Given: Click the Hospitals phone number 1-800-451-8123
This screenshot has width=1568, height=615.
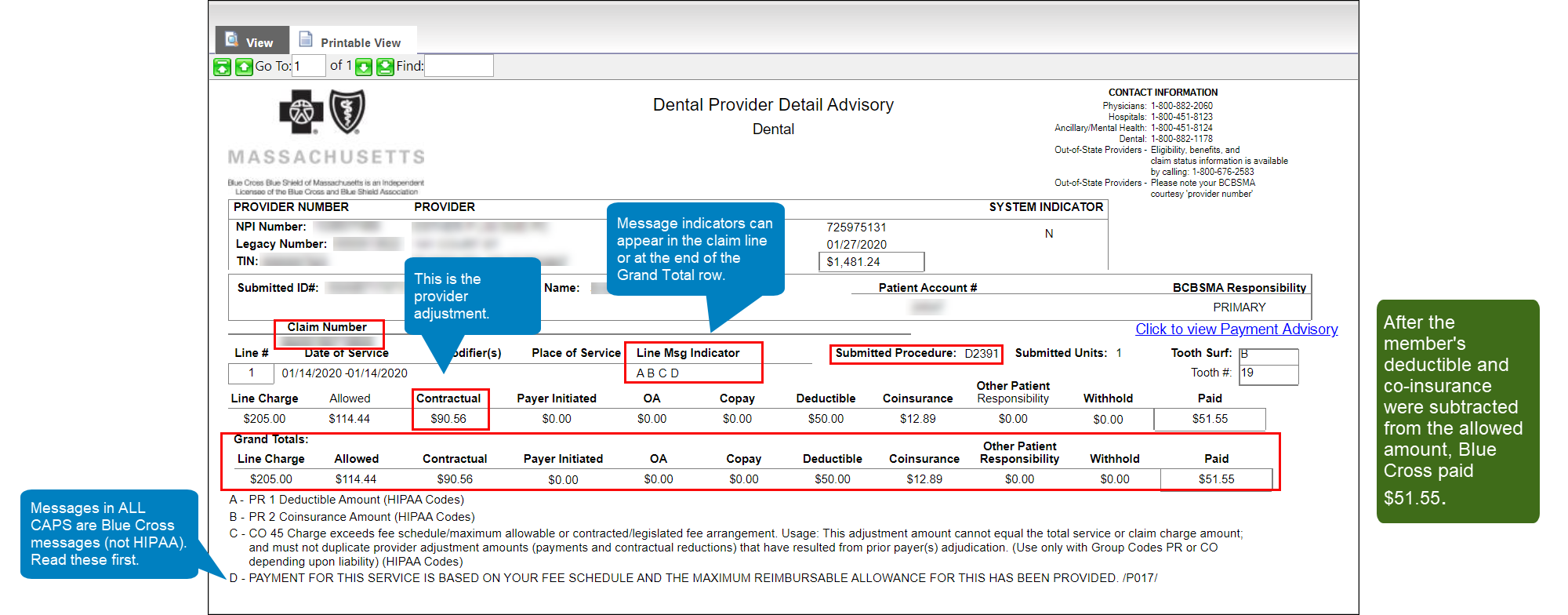Looking at the screenshot, I should tap(1181, 117).
